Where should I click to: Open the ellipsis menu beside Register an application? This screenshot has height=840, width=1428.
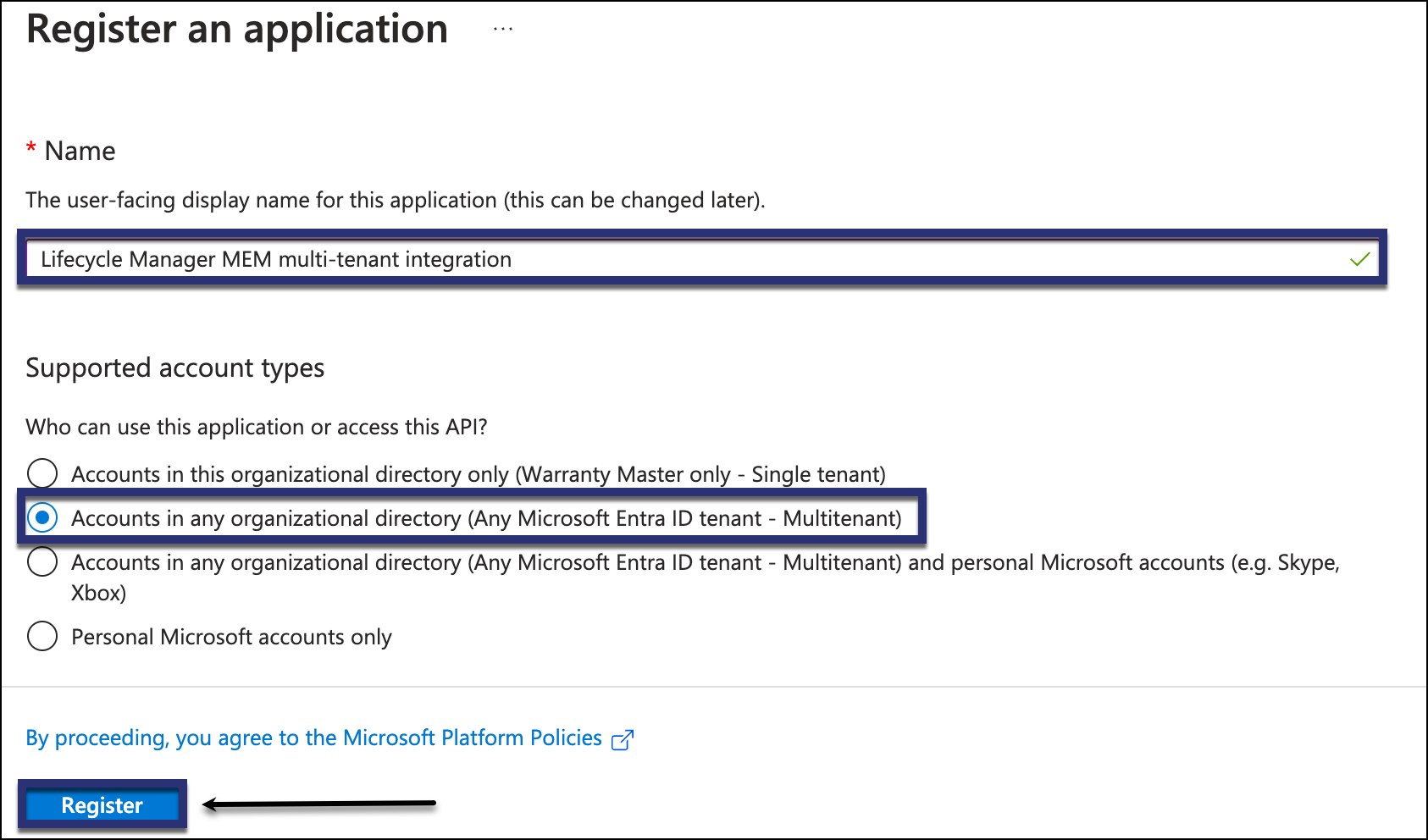pos(503,30)
